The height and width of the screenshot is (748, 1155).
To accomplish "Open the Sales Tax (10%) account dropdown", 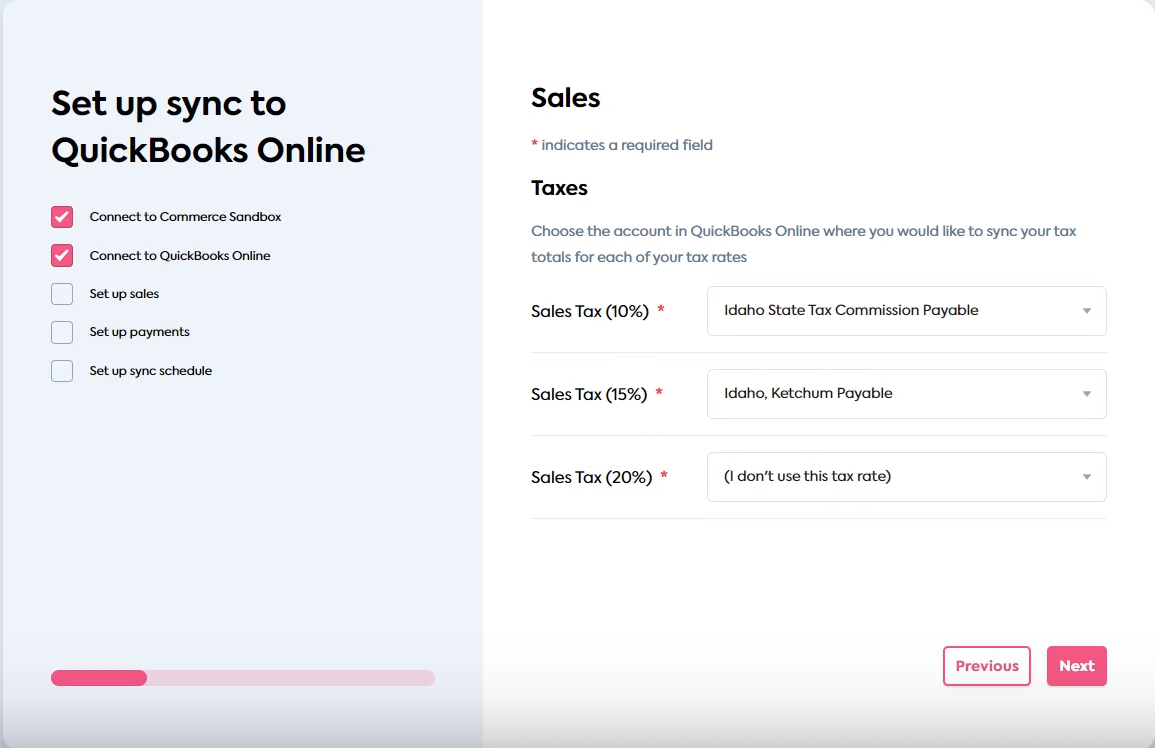I will [905, 311].
